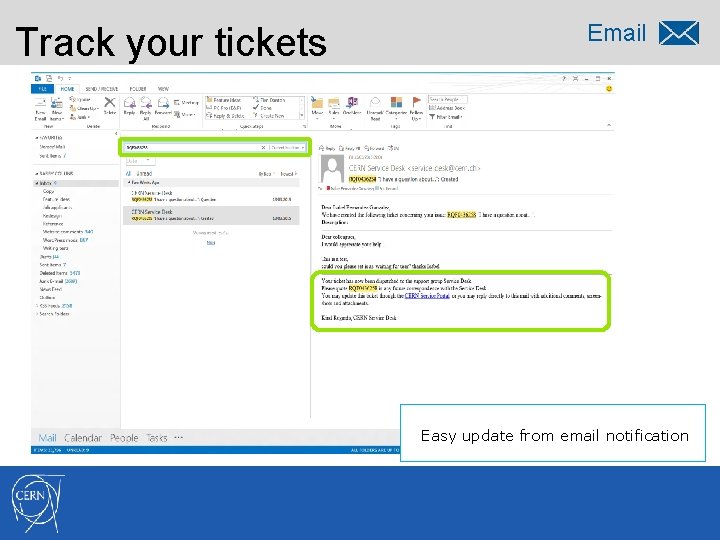This screenshot has height=540, width=720.
Task: Click the Done quick step checkmark
Action: [x=256, y=107]
